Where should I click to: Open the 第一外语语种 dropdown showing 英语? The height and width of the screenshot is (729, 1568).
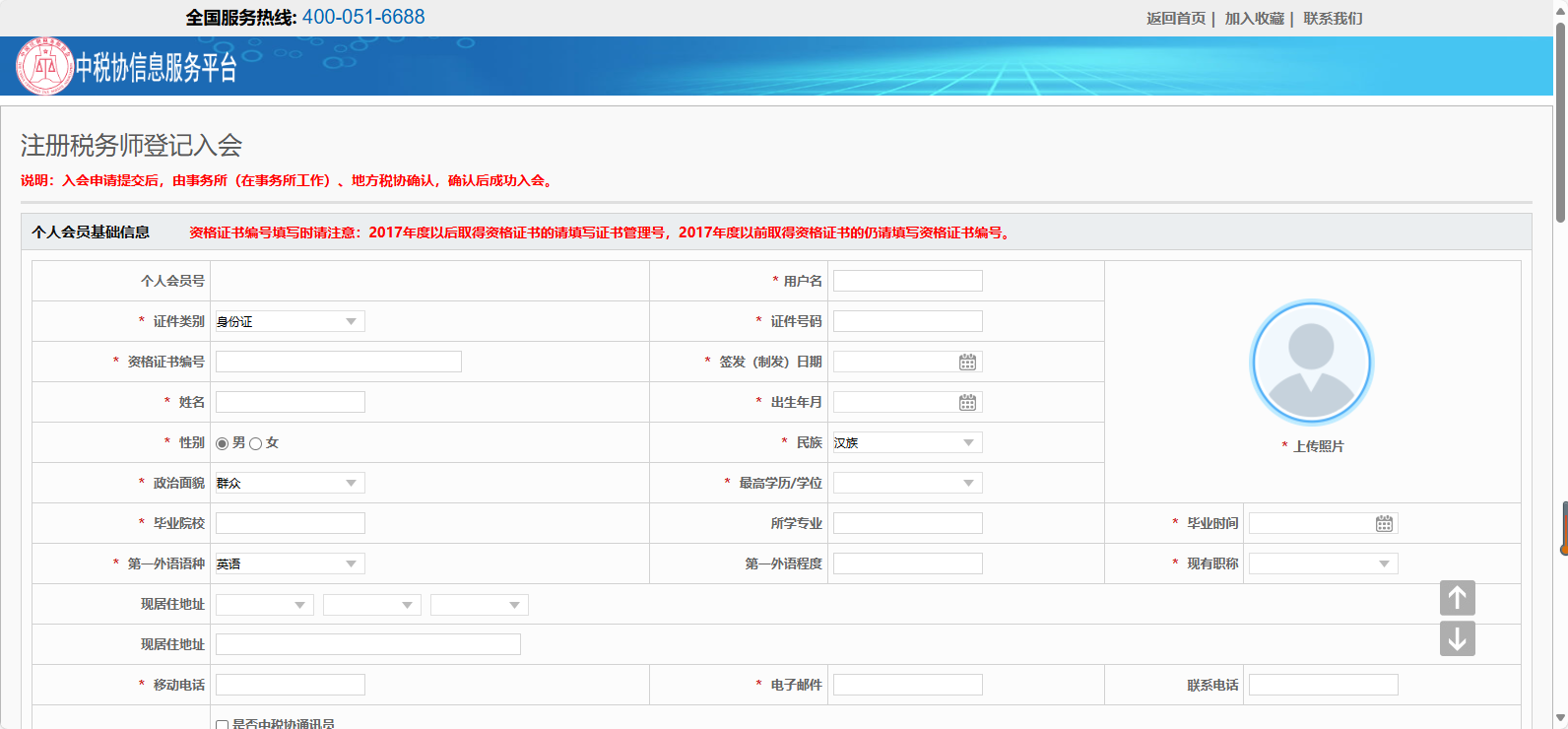click(x=291, y=563)
